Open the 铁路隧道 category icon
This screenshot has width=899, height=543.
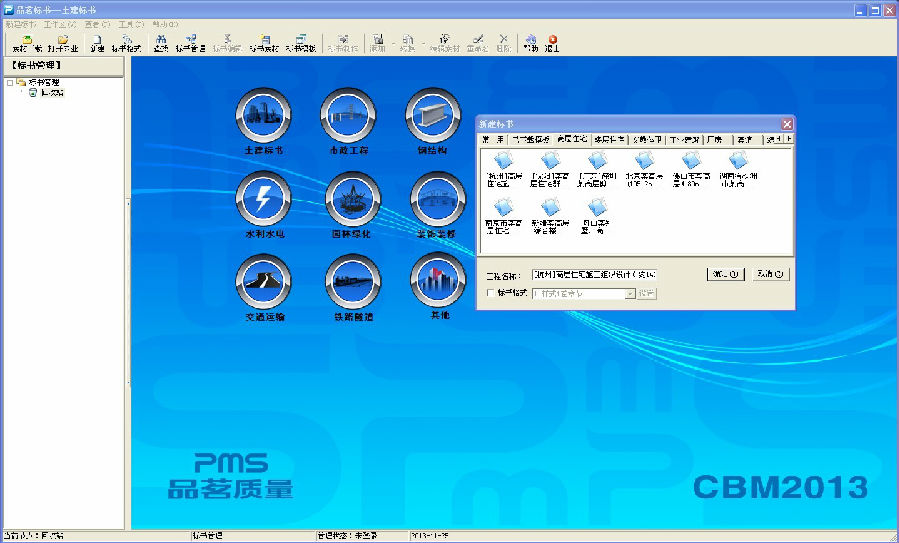(x=353, y=282)
